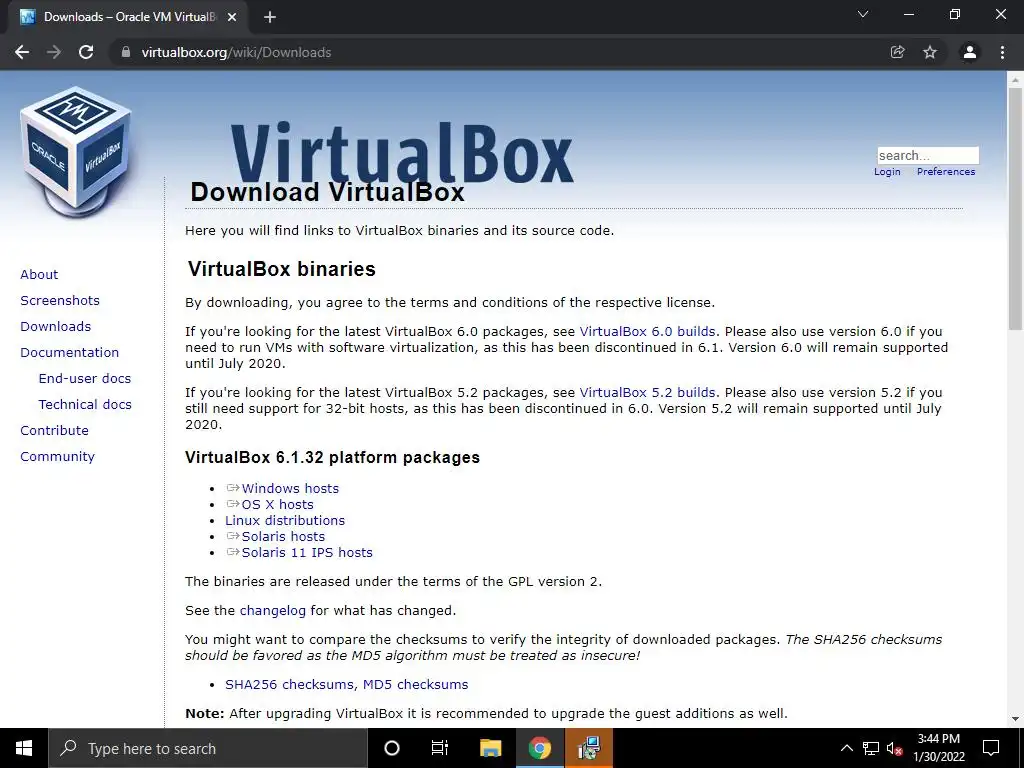
Task: Open the Windows Start menu
Action: pos(24,748)
